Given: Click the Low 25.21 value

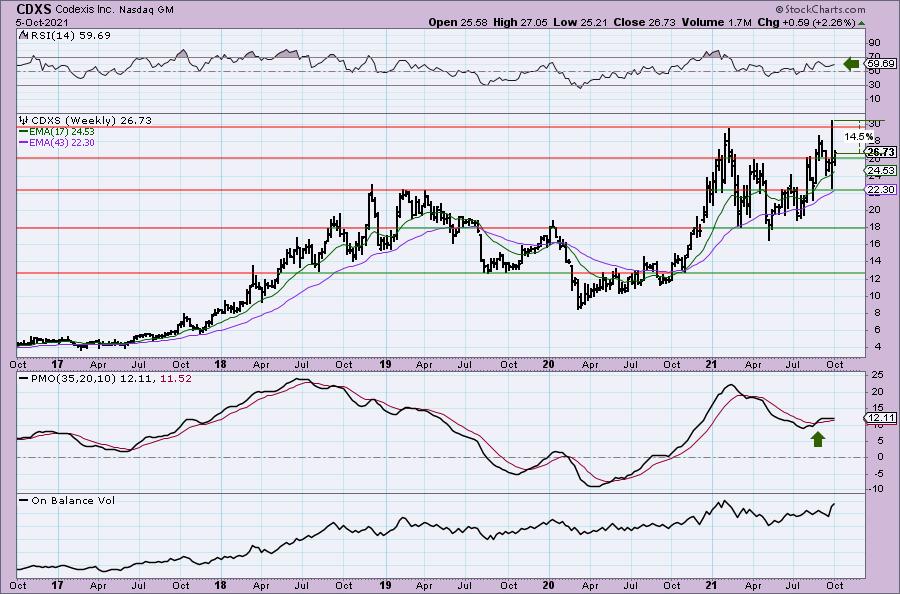Looking at the screenshot, I should tap(581, 22).
